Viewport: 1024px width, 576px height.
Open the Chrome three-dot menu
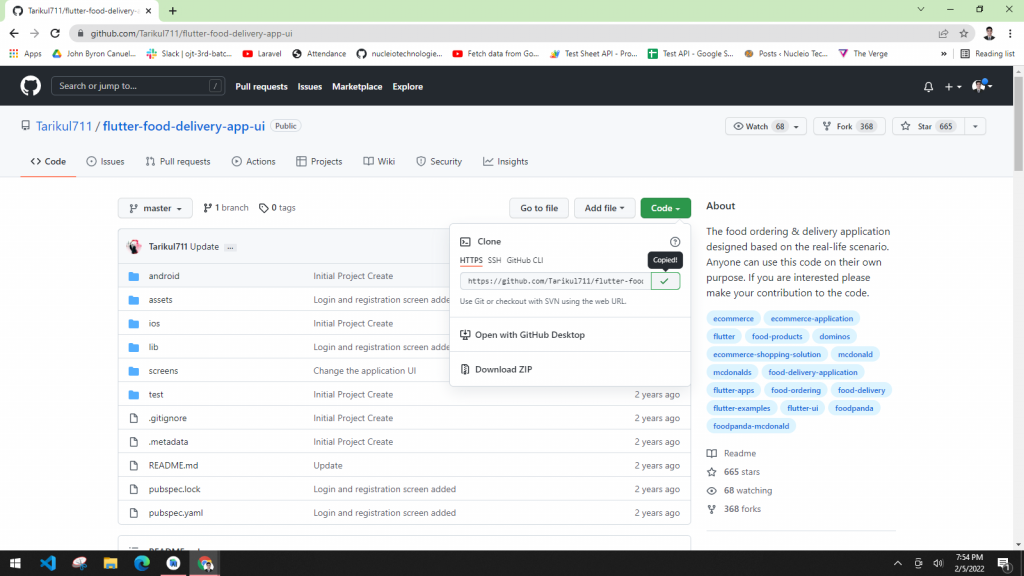click(x=1010, y=33)
